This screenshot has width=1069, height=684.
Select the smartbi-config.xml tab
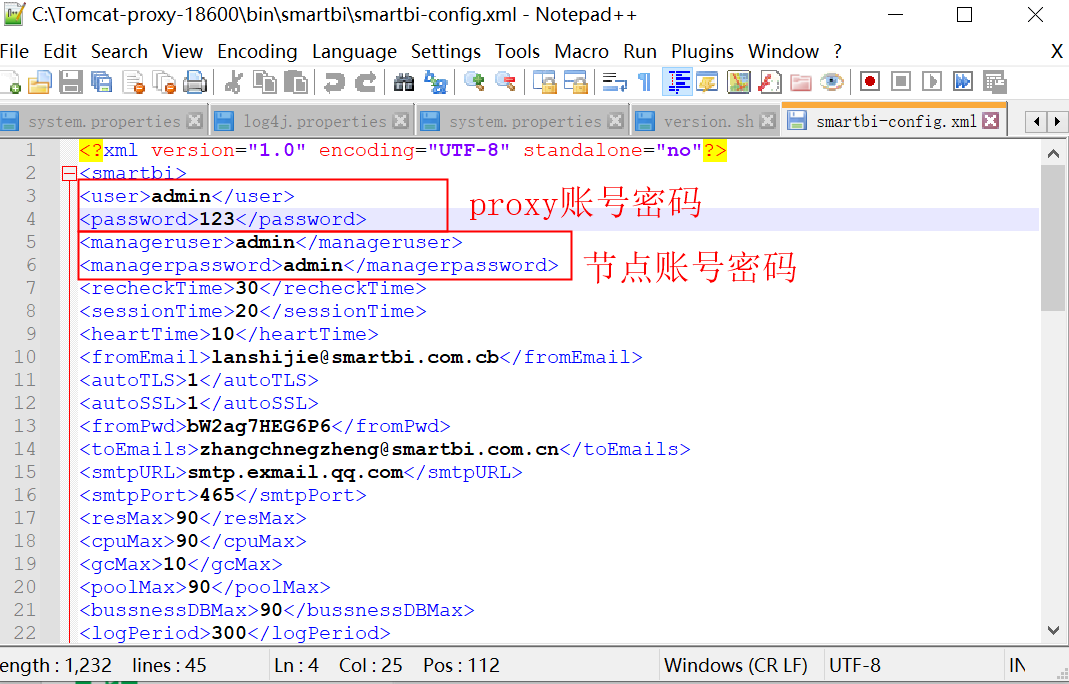(x=895, y=121)
